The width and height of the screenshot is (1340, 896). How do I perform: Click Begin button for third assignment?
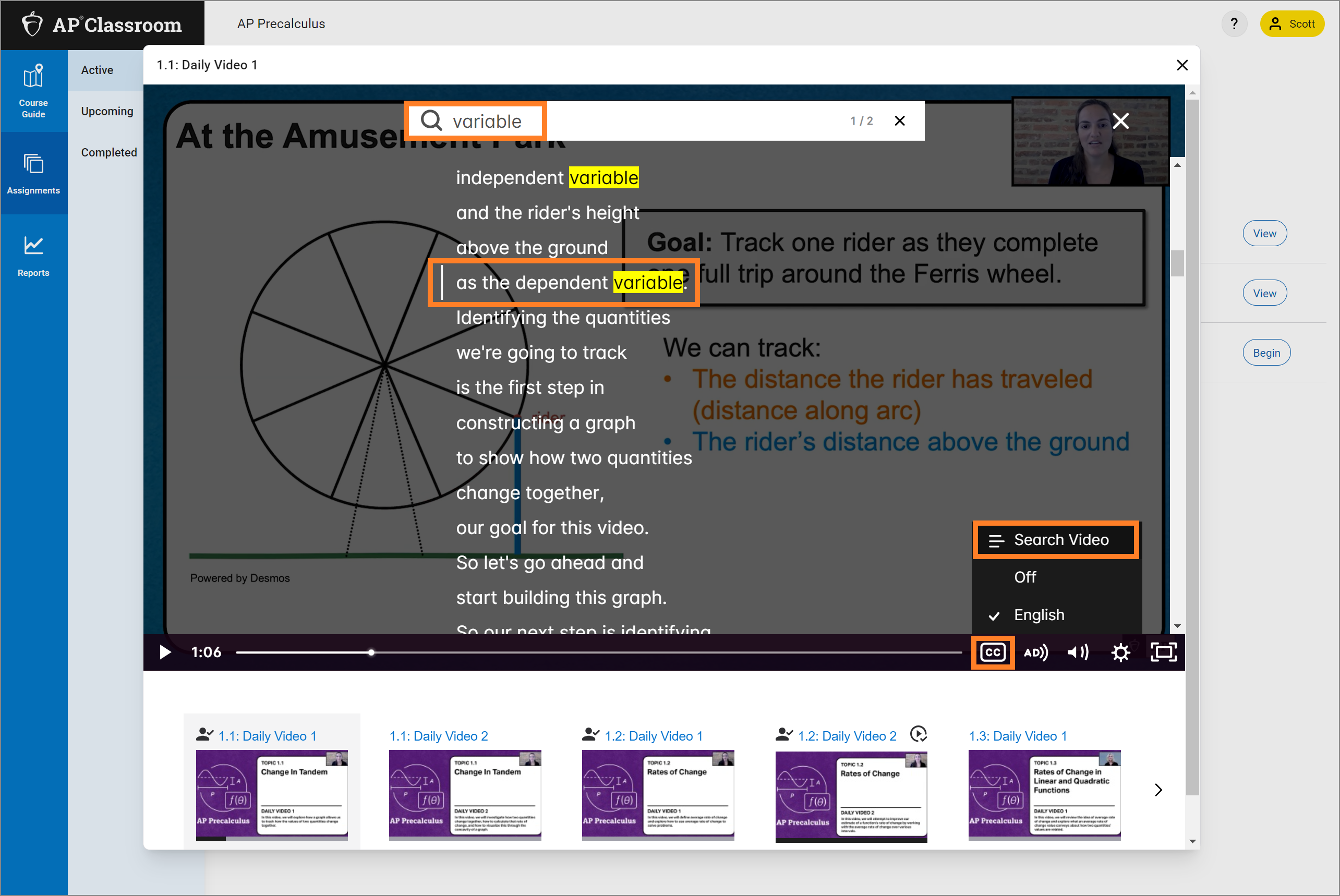tap(1266, 352)
